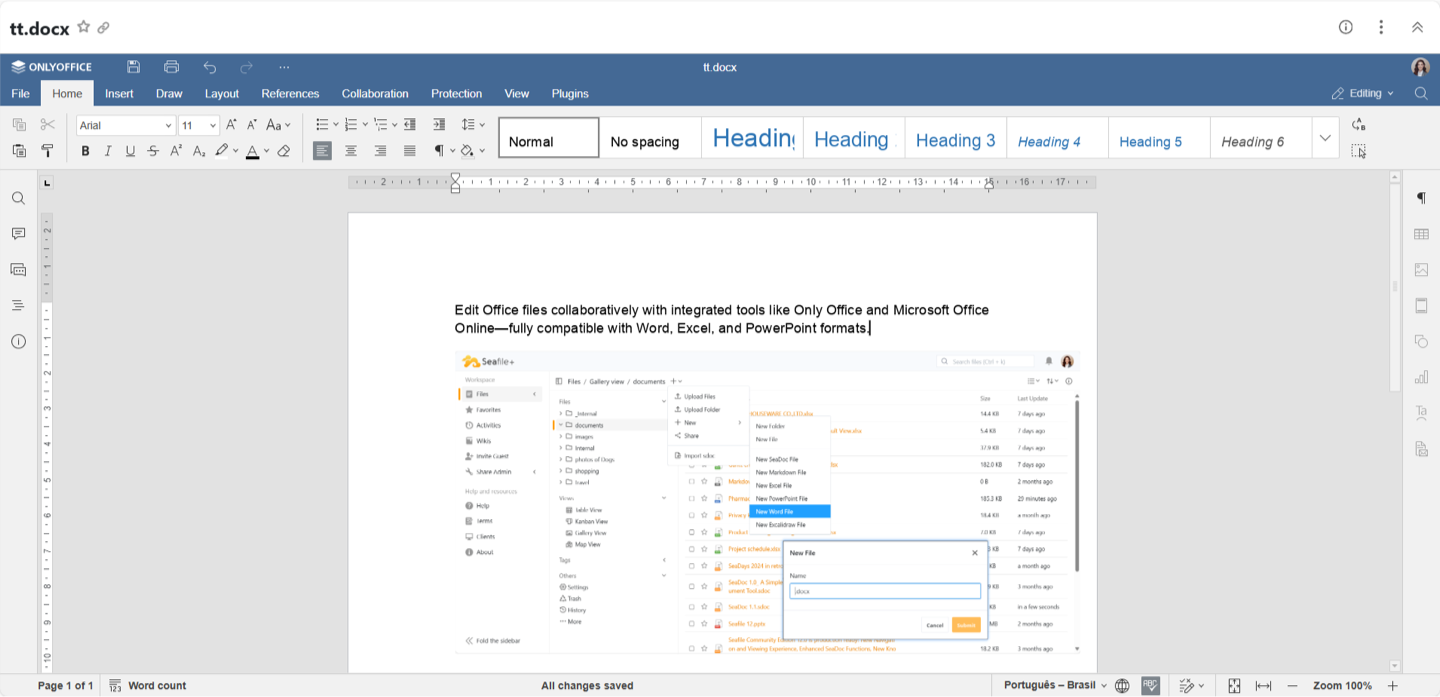
Task: Clear text formatting with the eraser icon
Action: pos(284,151)
